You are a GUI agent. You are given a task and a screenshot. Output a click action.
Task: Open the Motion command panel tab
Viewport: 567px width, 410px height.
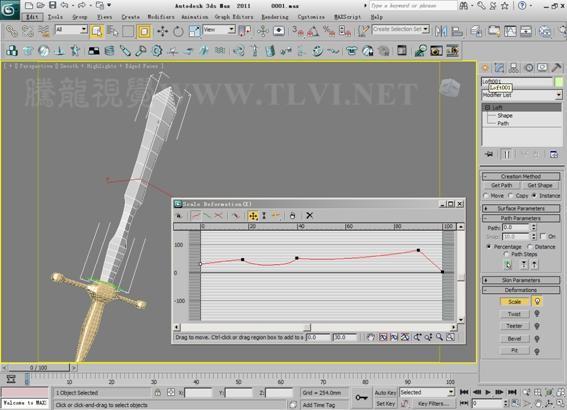coord(529,68)
